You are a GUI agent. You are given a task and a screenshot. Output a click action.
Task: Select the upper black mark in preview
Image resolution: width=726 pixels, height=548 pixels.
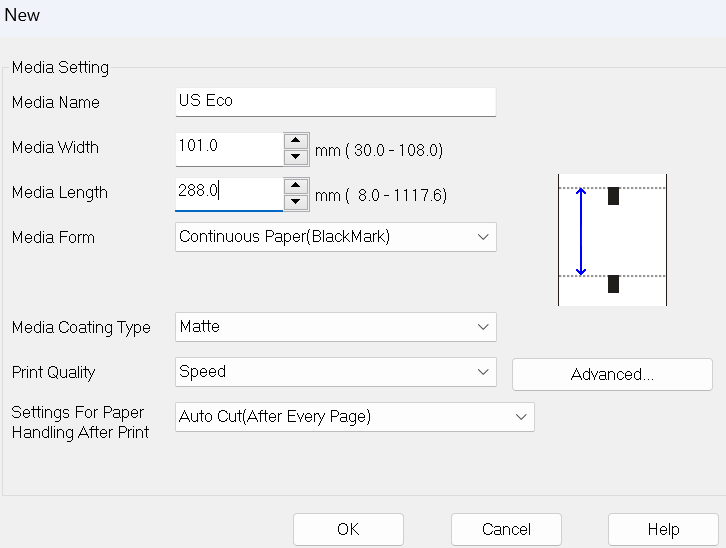613,196
